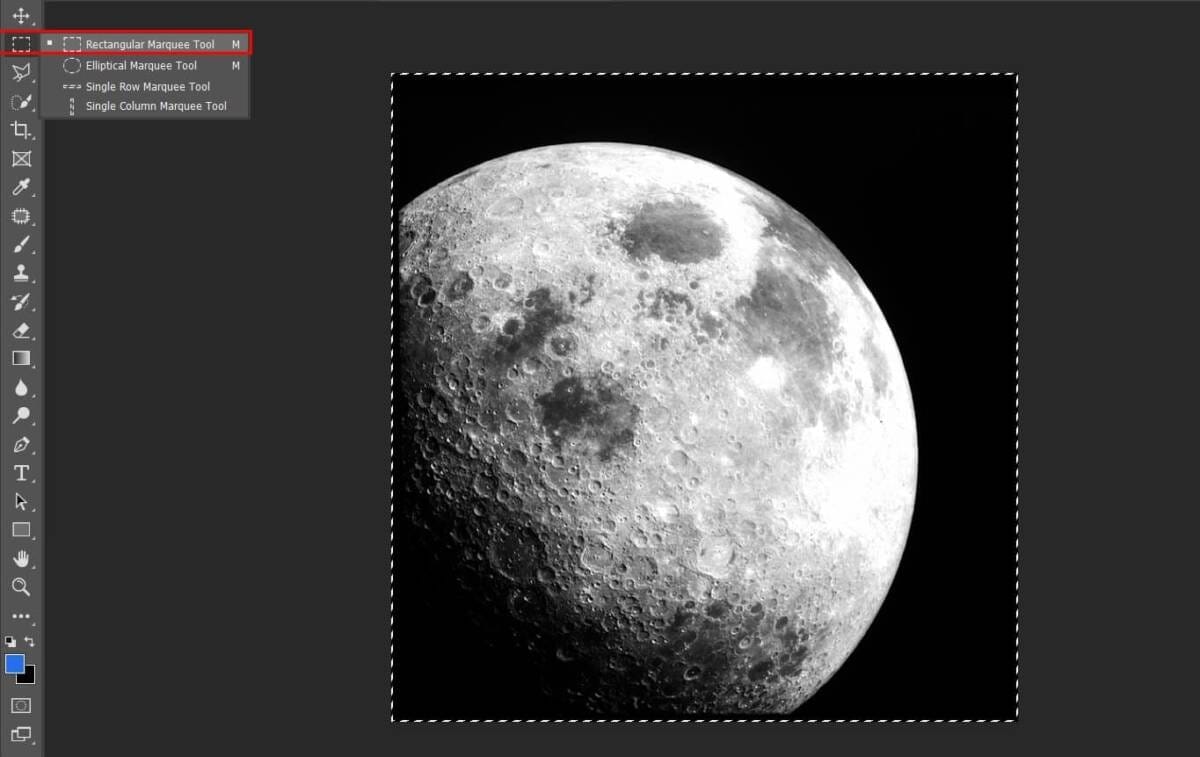Pick Single Column Marquee Tool

[x=155, y=106]
